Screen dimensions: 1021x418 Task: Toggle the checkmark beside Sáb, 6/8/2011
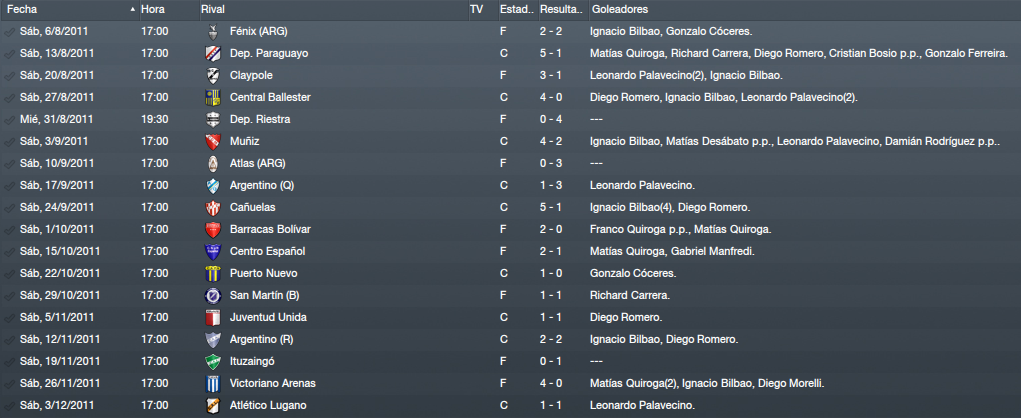pyautogui.click(x=9, y=32)
